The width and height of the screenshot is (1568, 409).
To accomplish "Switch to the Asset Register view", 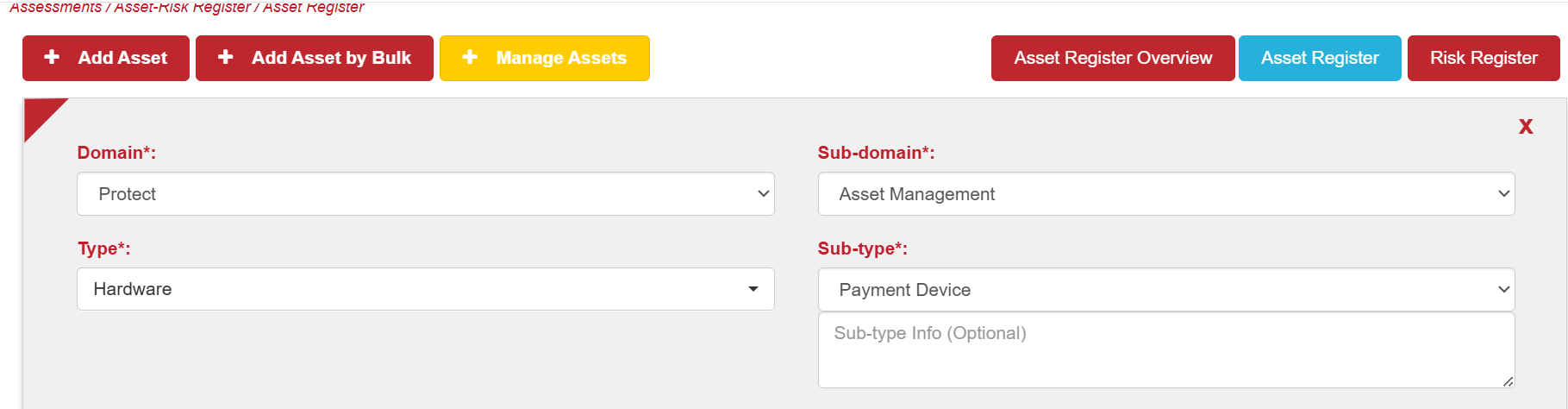I will 1319,58.
